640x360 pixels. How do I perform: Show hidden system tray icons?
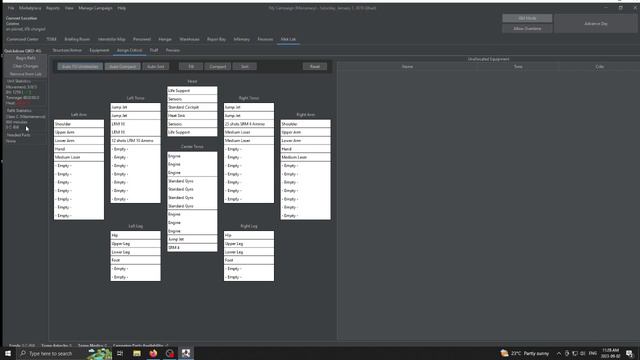[559, 353]
